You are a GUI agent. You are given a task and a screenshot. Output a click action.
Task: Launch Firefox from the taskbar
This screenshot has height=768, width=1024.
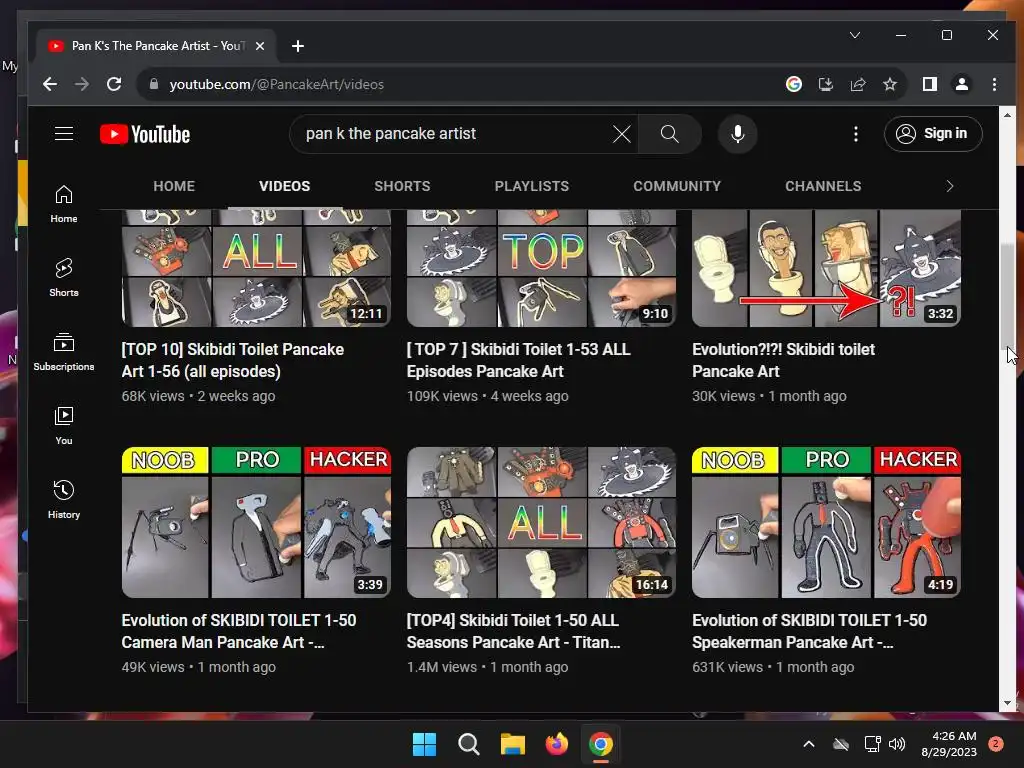pos(556,744)
